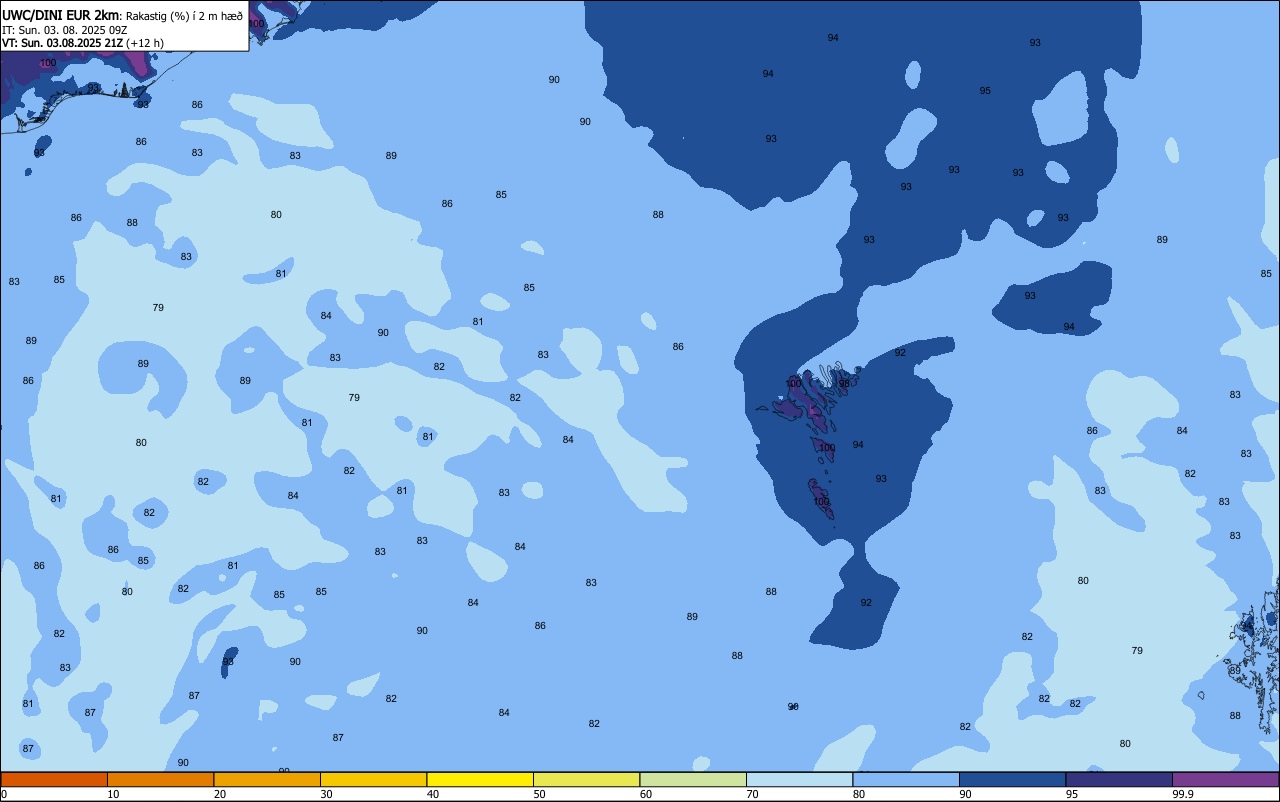
Task: Click the 'UWC/DINI EUR 2km' title text
Action: [x=60, y=14]
